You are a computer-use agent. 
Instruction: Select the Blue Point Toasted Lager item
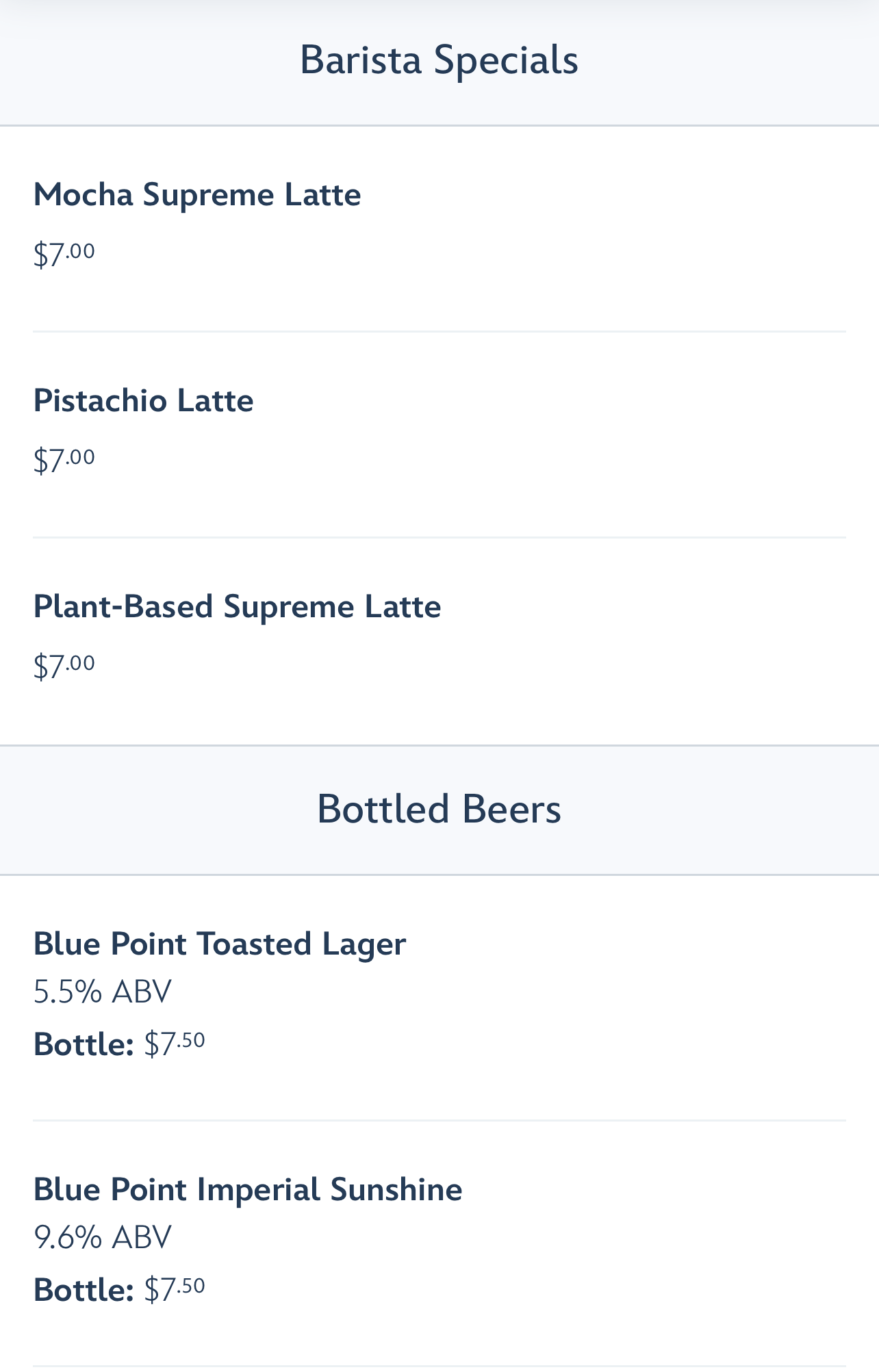click(220, 944)
